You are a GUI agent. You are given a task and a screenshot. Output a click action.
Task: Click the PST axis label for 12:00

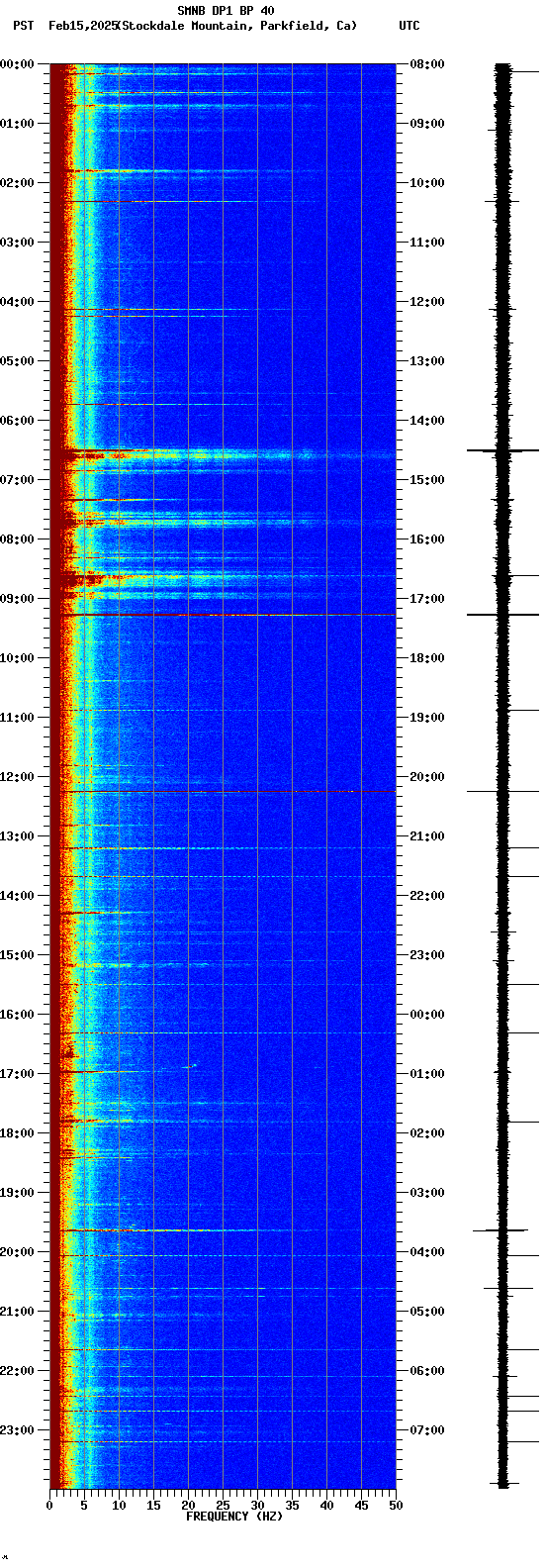(18, 777)
